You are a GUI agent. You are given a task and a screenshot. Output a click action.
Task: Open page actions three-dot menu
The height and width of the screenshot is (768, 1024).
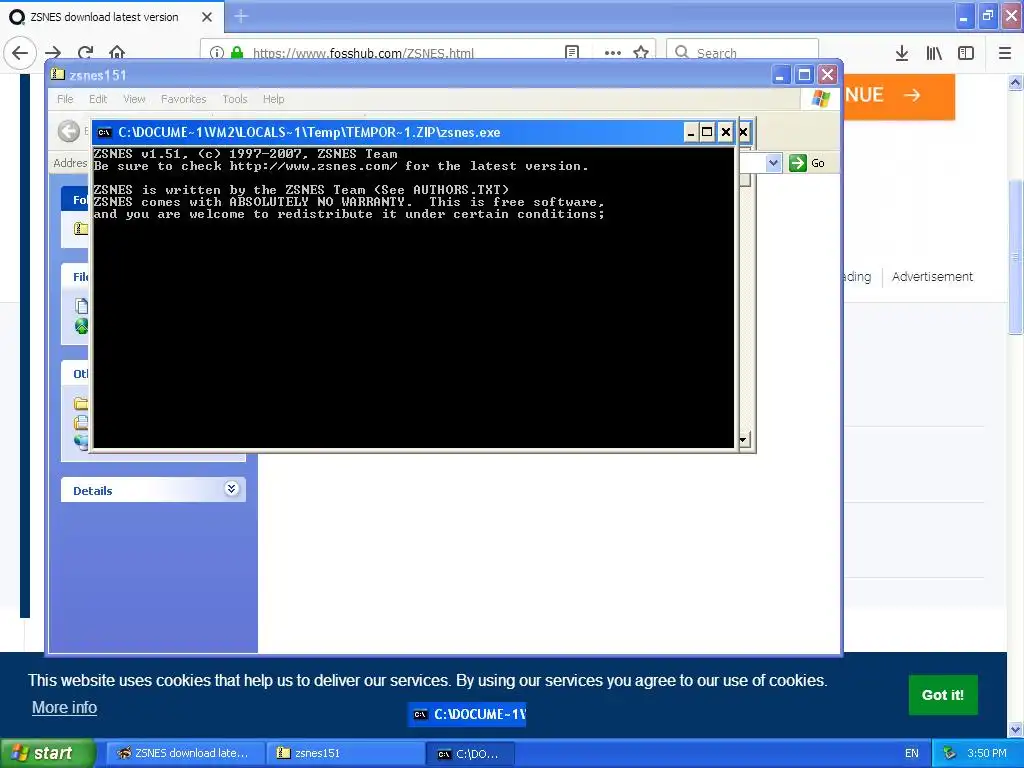[613, 53]
